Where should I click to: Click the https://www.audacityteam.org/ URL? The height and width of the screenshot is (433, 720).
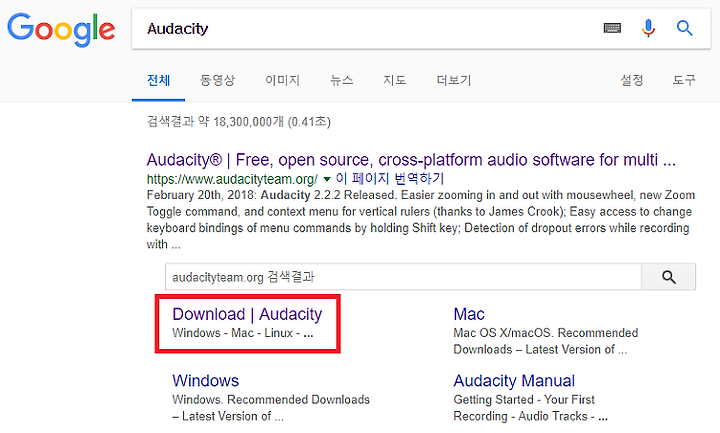tap(232, 179)
